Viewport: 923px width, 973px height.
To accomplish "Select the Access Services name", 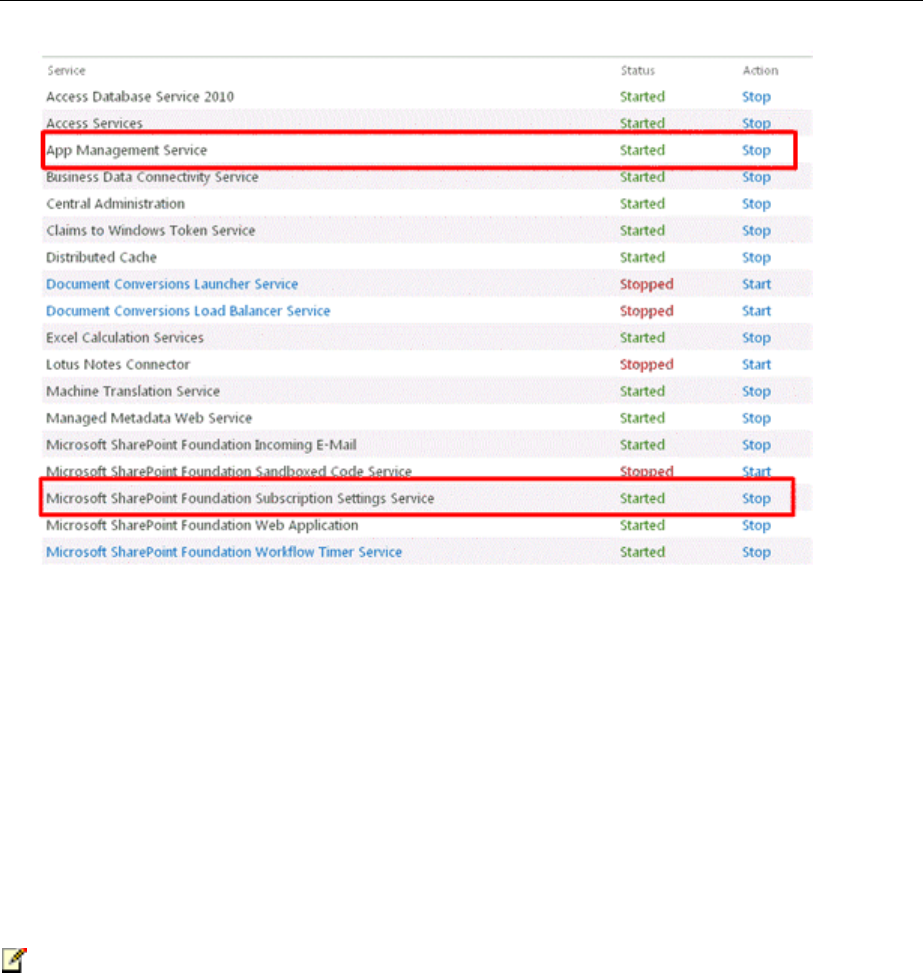I will tap(94, 123).
